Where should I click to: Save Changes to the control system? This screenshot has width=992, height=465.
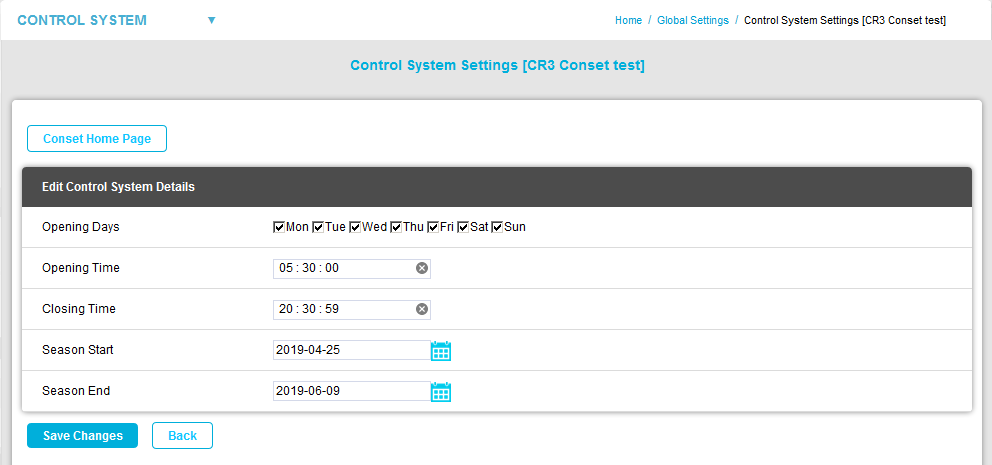[82, 436]
